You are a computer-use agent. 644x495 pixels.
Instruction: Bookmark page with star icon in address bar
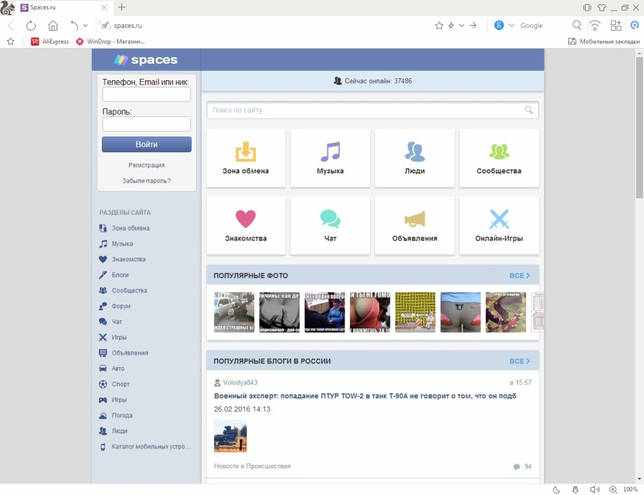pos(439,26)
